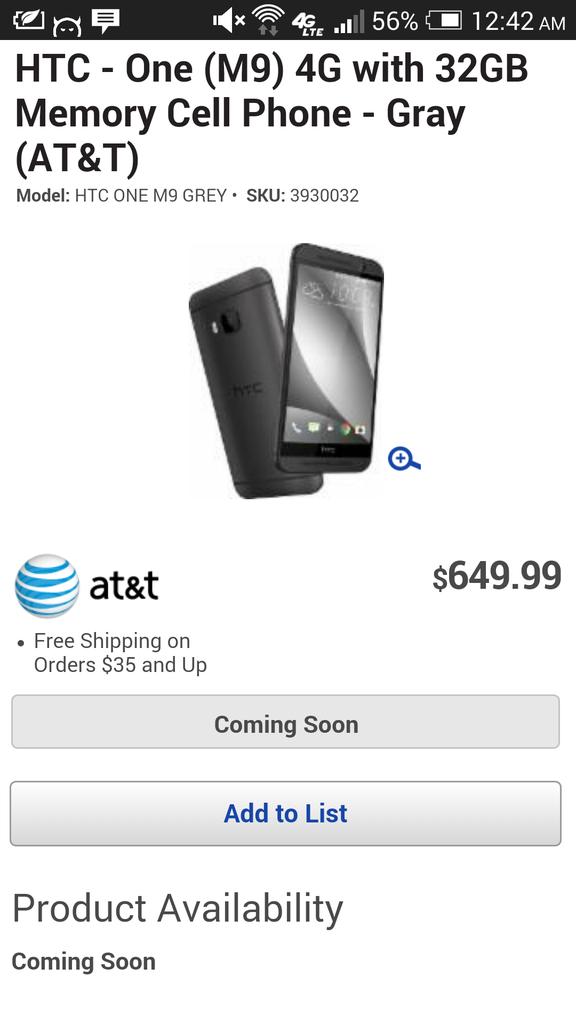Tap the product title HTC One (M9)
Screen dimensions: 576x1024
272,113
